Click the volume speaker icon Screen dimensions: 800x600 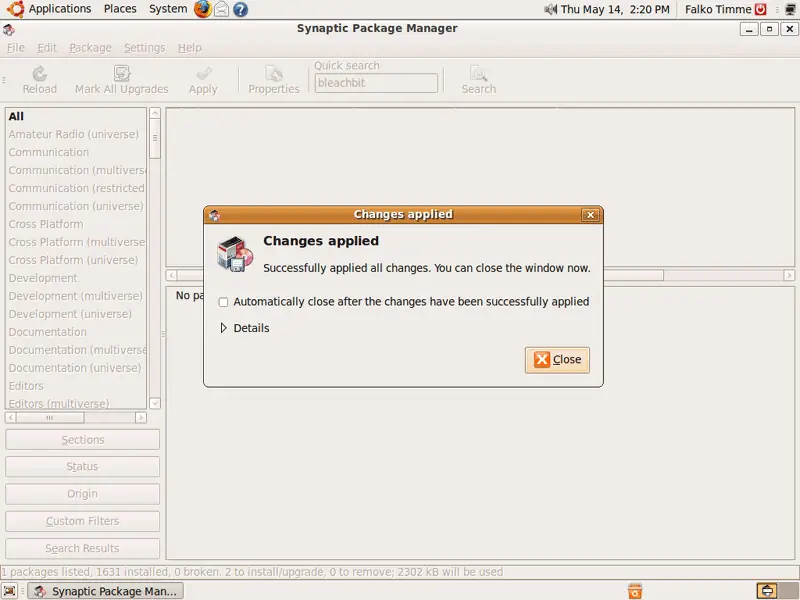551,9
